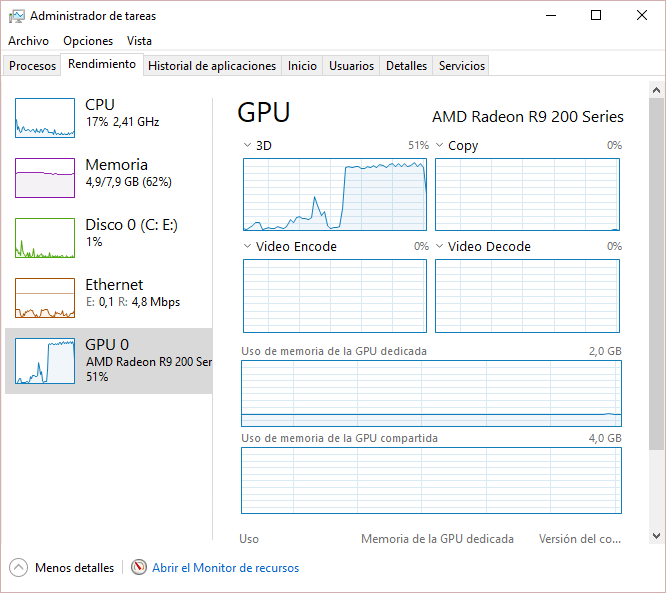Open the 3D engine dropdown chevron
This screenshot has width=666, height=593.
click(x=247, y=145)
